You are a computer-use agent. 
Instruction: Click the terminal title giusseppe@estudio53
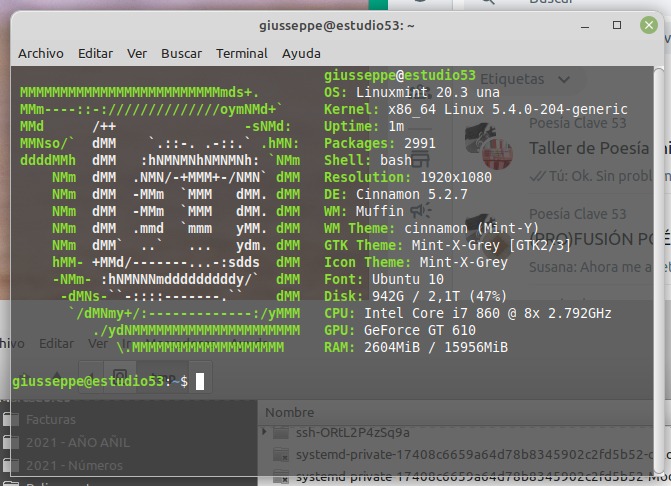click(x=336, y=26)
